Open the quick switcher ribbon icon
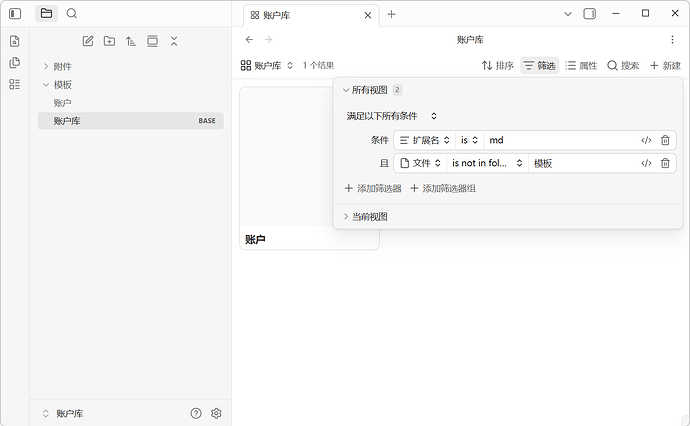The width and height of the screenshot is (690, 426). (x=15, y=41)
